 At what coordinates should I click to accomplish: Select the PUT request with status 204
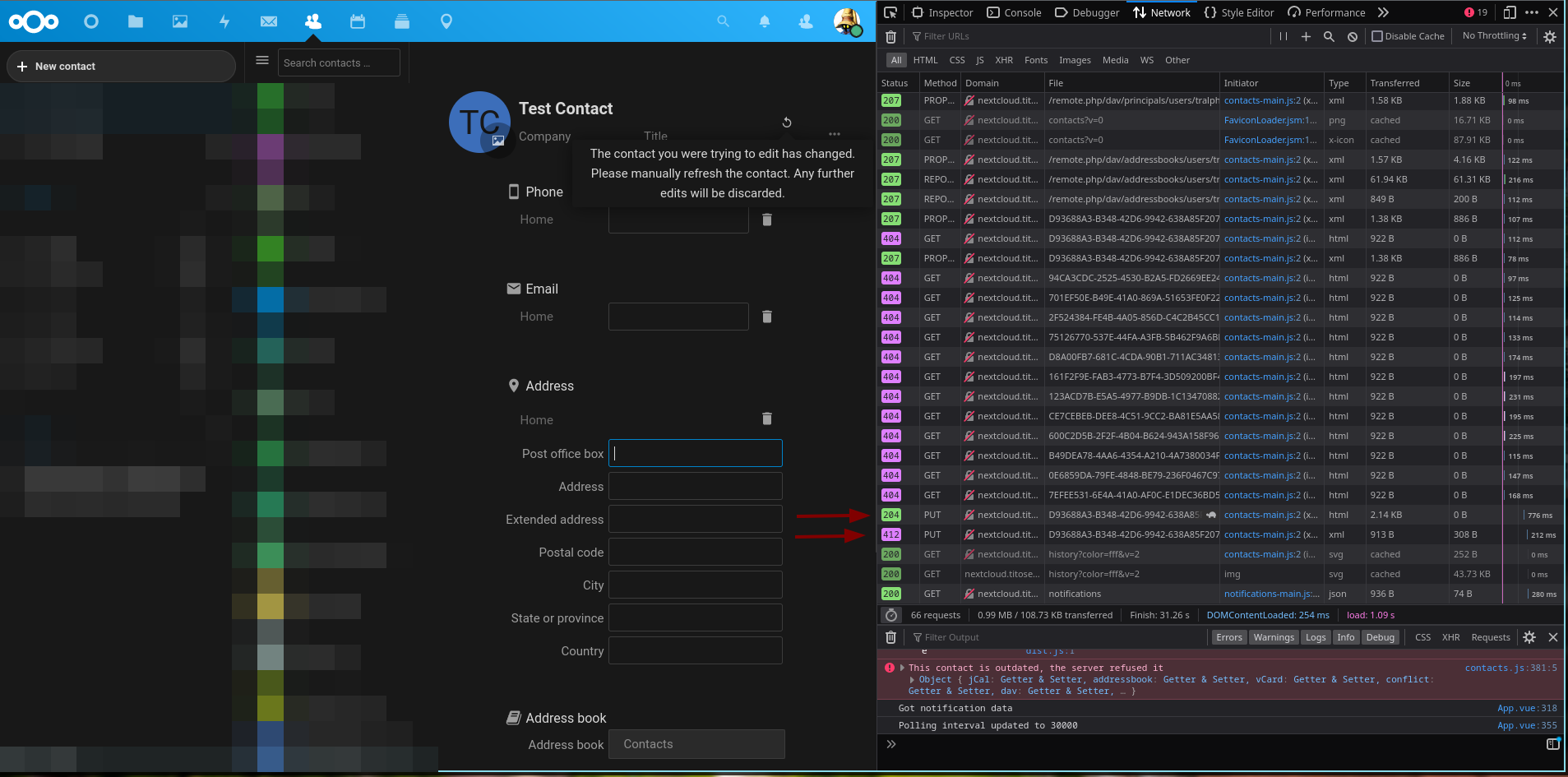pos(1220,515)
